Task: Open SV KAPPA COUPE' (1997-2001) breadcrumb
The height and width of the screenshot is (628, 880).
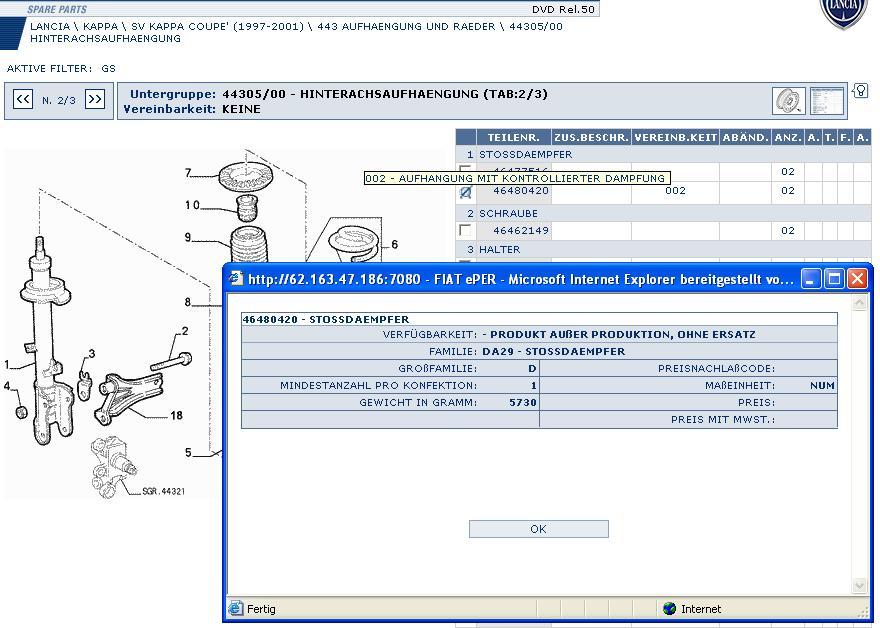Action: (217, 26)
